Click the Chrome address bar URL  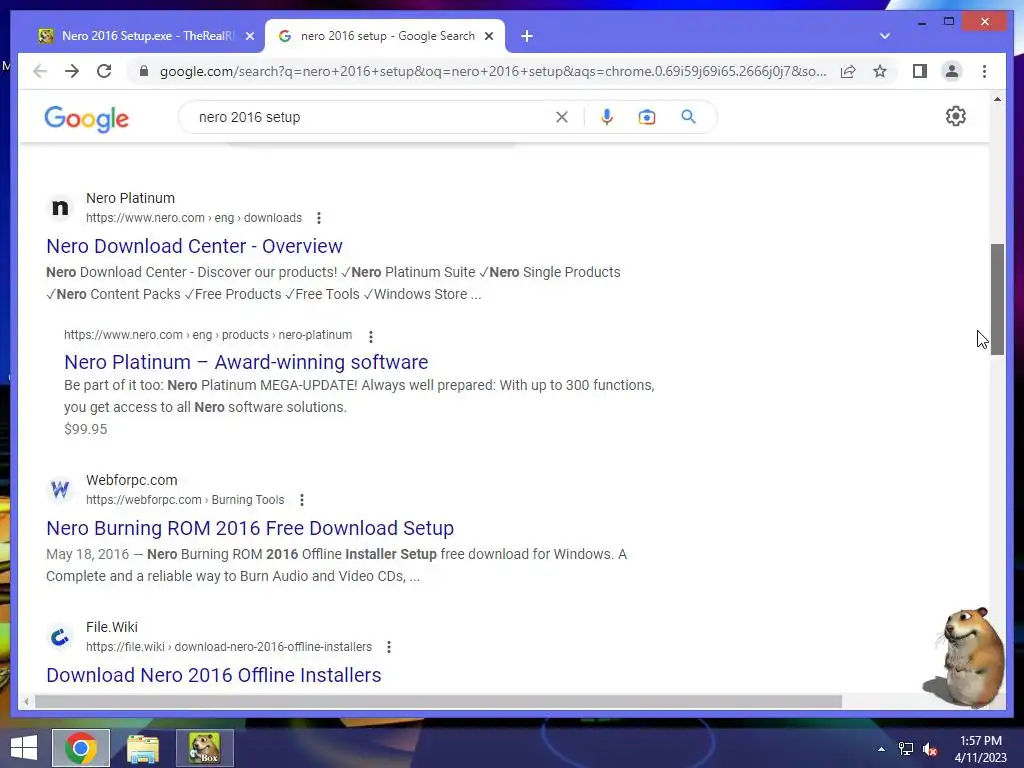coord(492,71)
